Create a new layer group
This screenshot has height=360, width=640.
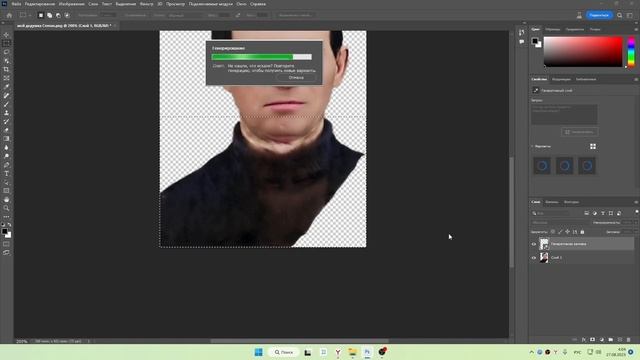611,340
